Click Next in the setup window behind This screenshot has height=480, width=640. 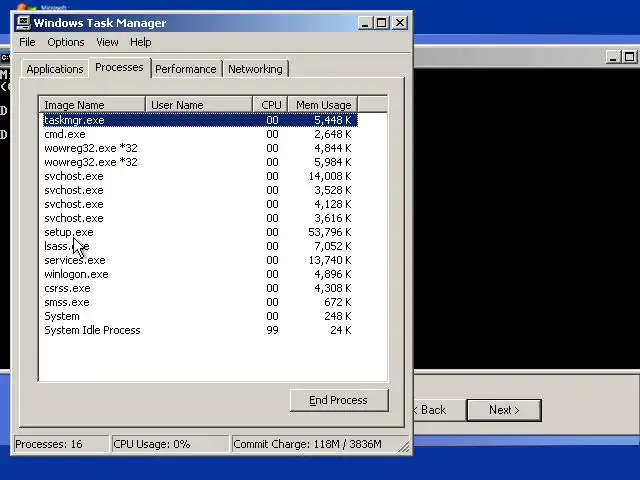pyautogui.click(x=504, y=410)
